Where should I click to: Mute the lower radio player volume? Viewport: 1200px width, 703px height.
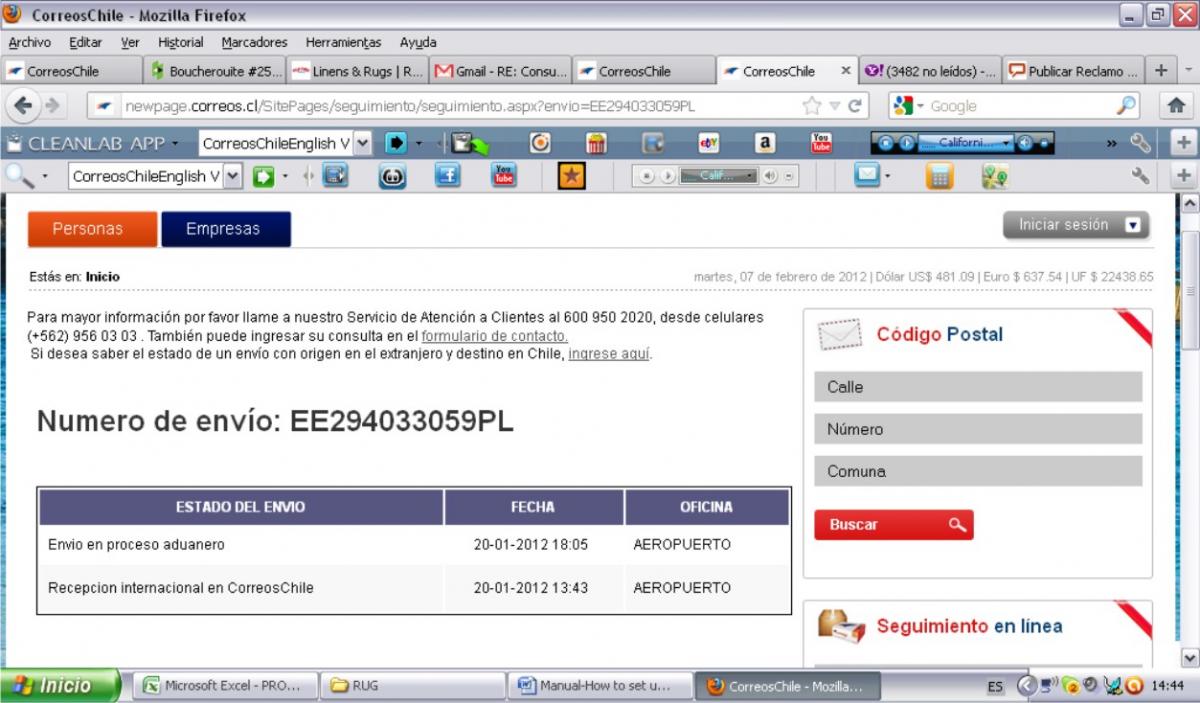click(x=770, y=176)
